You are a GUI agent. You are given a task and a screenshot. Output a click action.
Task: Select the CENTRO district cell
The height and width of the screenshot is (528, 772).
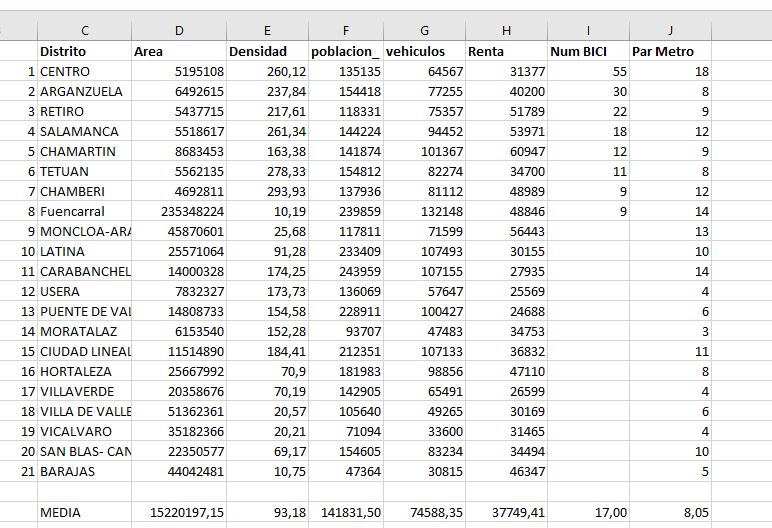84,72
